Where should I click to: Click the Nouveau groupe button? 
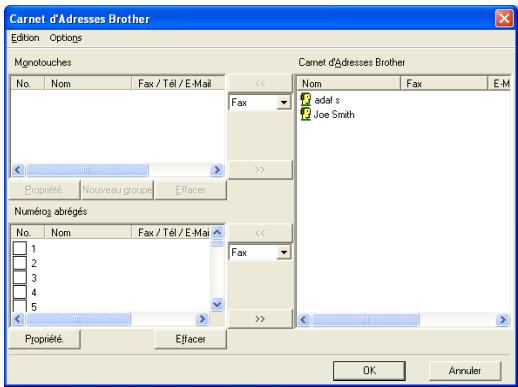(x=117, y=190)
